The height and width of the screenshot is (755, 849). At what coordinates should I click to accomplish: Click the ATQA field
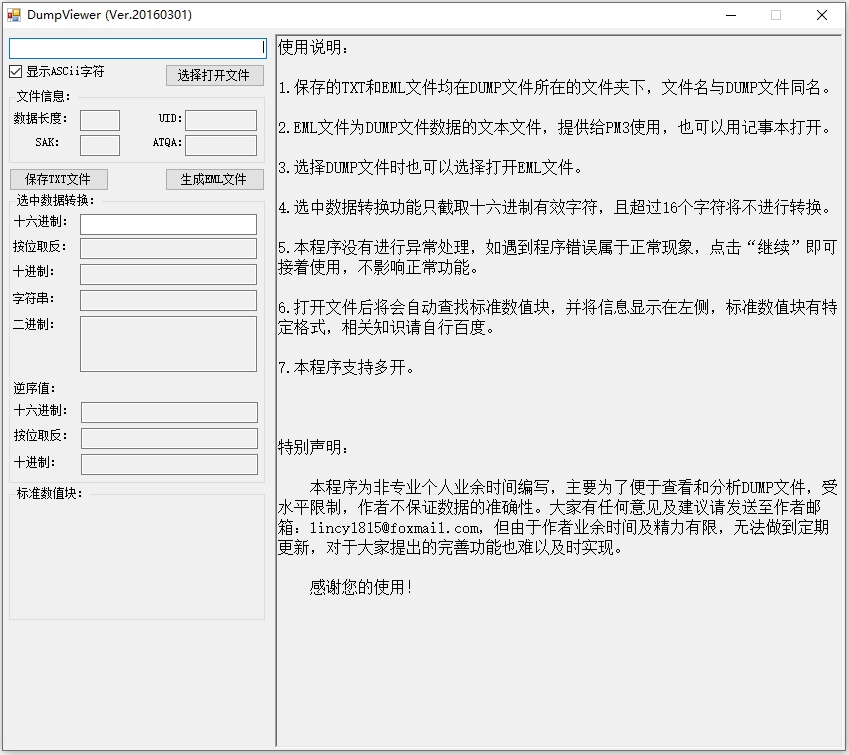[x=221, y=145]
